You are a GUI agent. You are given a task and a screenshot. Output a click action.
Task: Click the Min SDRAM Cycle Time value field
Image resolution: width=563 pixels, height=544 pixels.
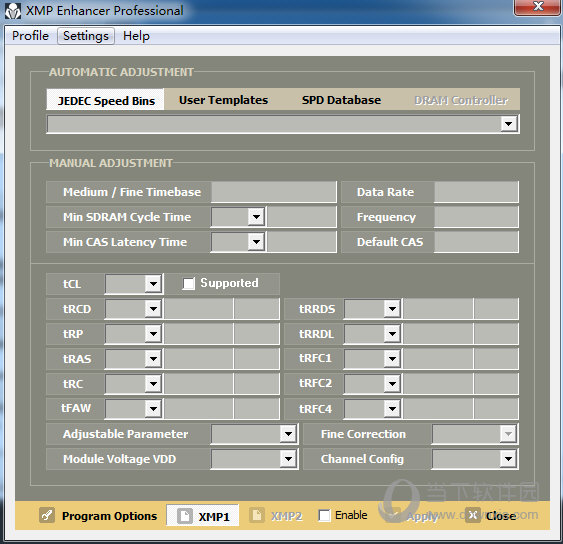click(x=302, y=217)
